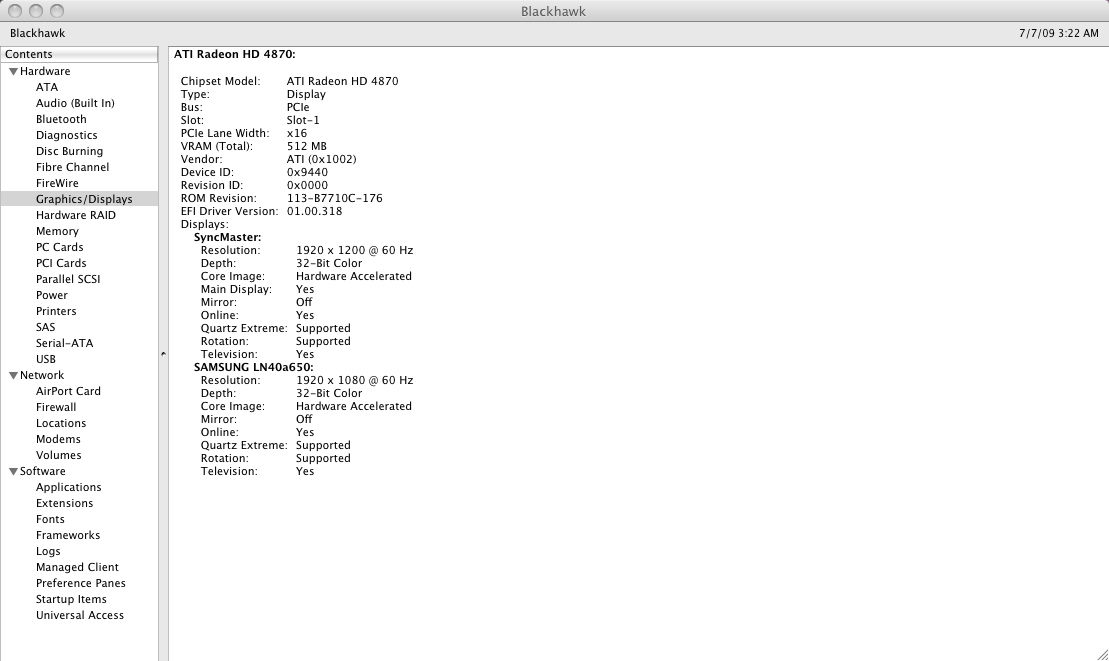Collapse the Hardware disclosure triangle

(x=13, y=71)
